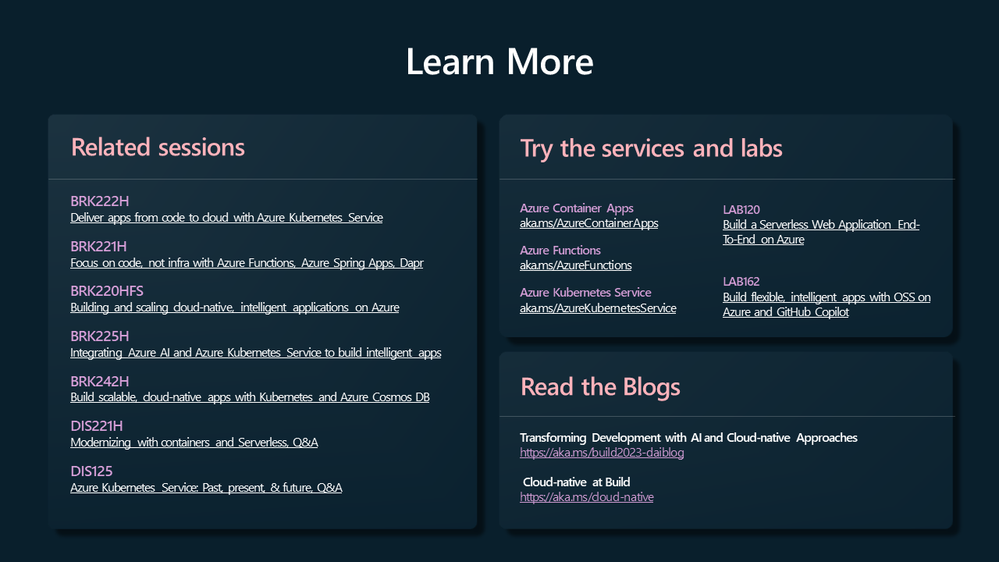Open the 'Building and scaling cloud-native' session link

pos(234,308)
